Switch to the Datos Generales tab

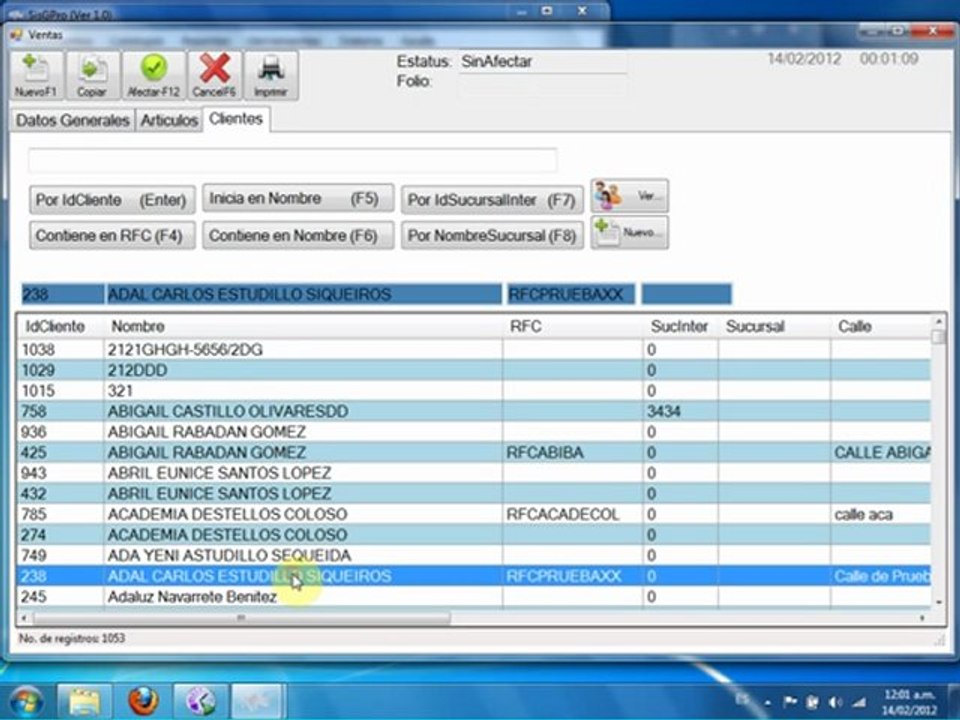pyautogui.click(x=73, y=120)
